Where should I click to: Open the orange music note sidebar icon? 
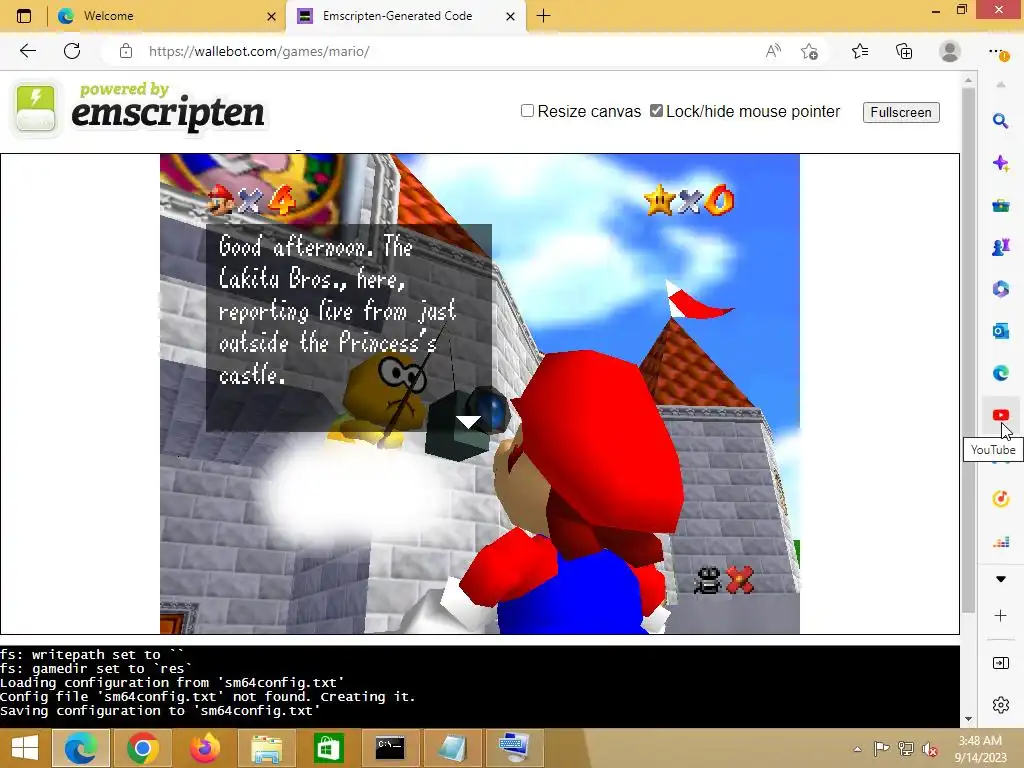coord(1000,499)
